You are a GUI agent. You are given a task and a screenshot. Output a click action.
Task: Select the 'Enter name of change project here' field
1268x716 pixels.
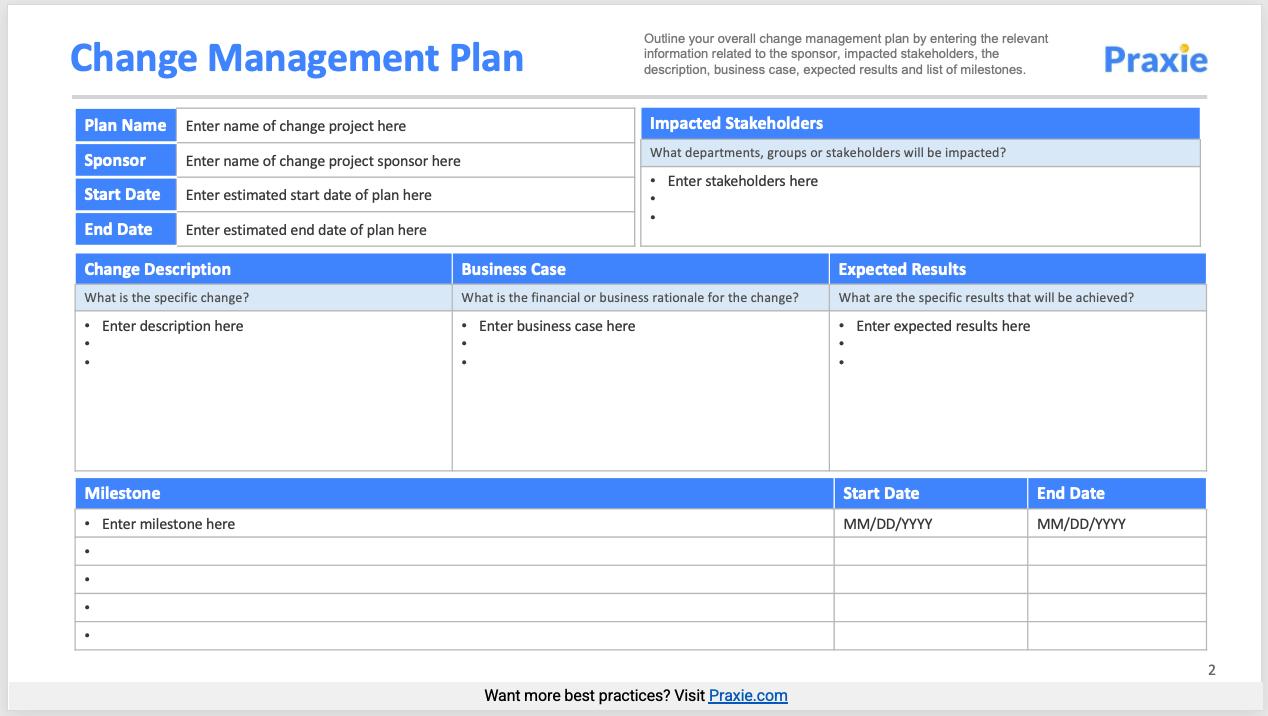click(405, 126)
